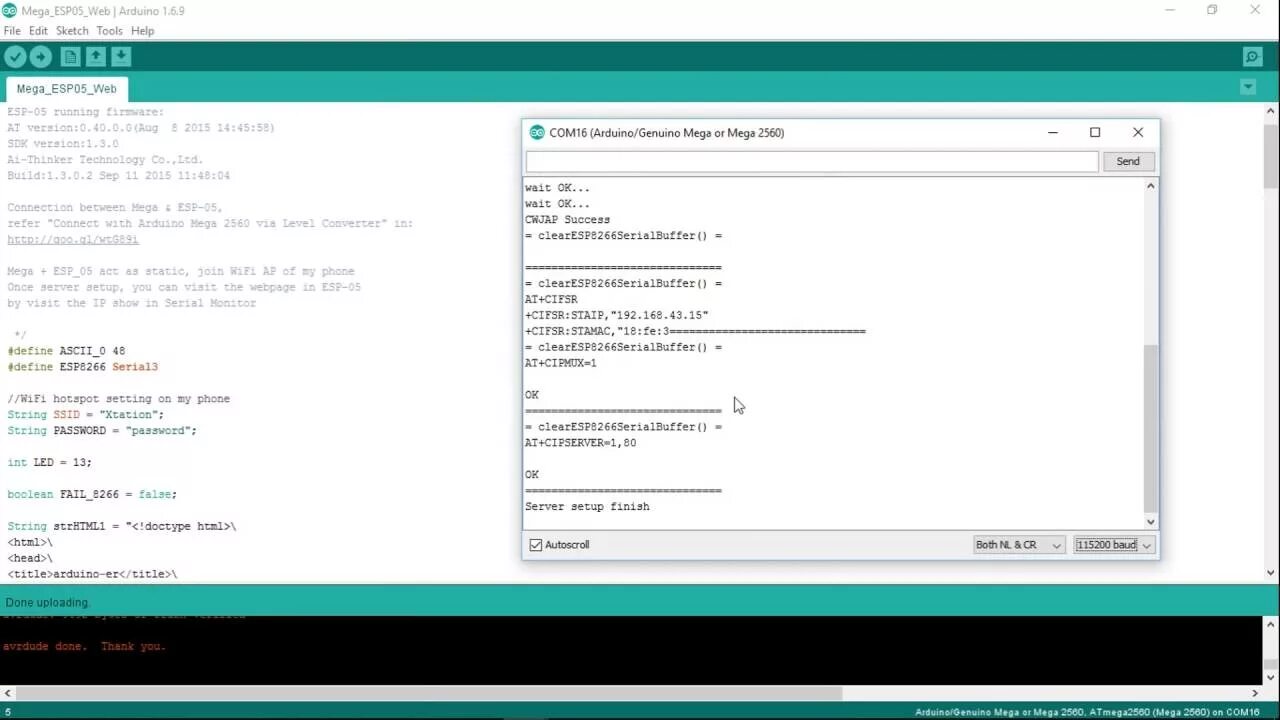
Task: Click the '+CIFSR:STAIP' IP address line
Action: click(x=616, y=315)
